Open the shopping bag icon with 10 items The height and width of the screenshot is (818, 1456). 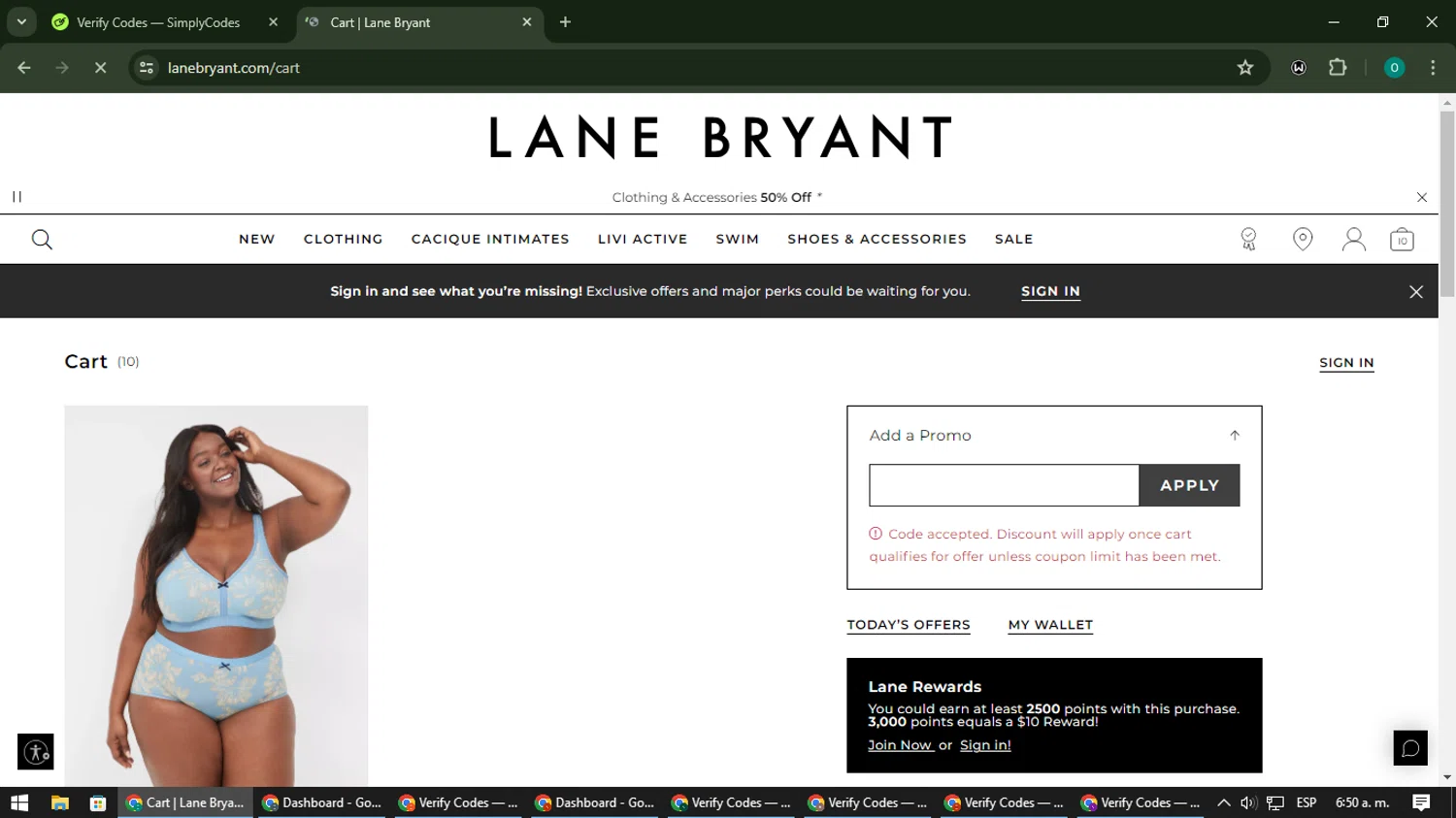click(1402, 240)
